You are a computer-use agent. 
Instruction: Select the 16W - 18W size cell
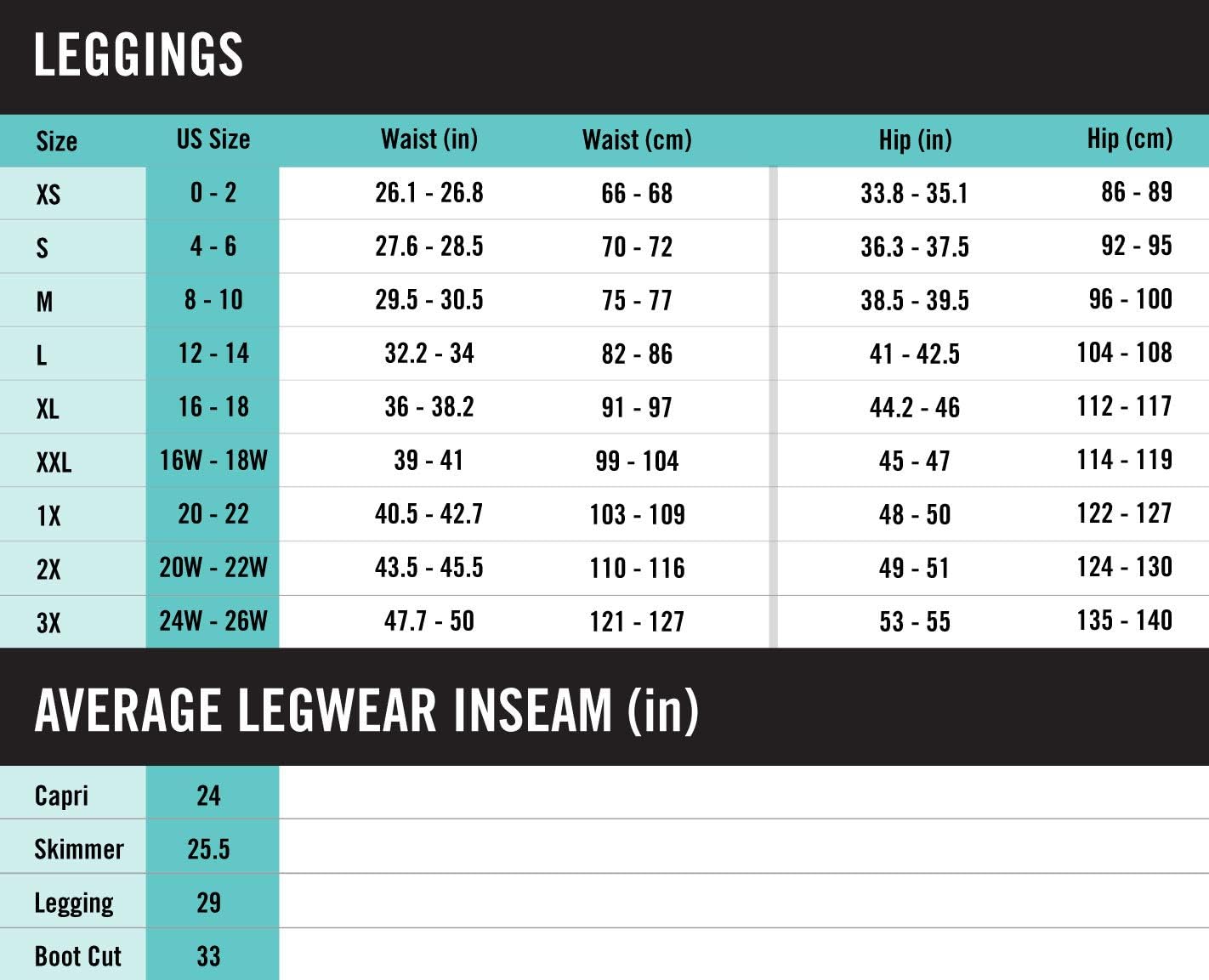[213, 461]
